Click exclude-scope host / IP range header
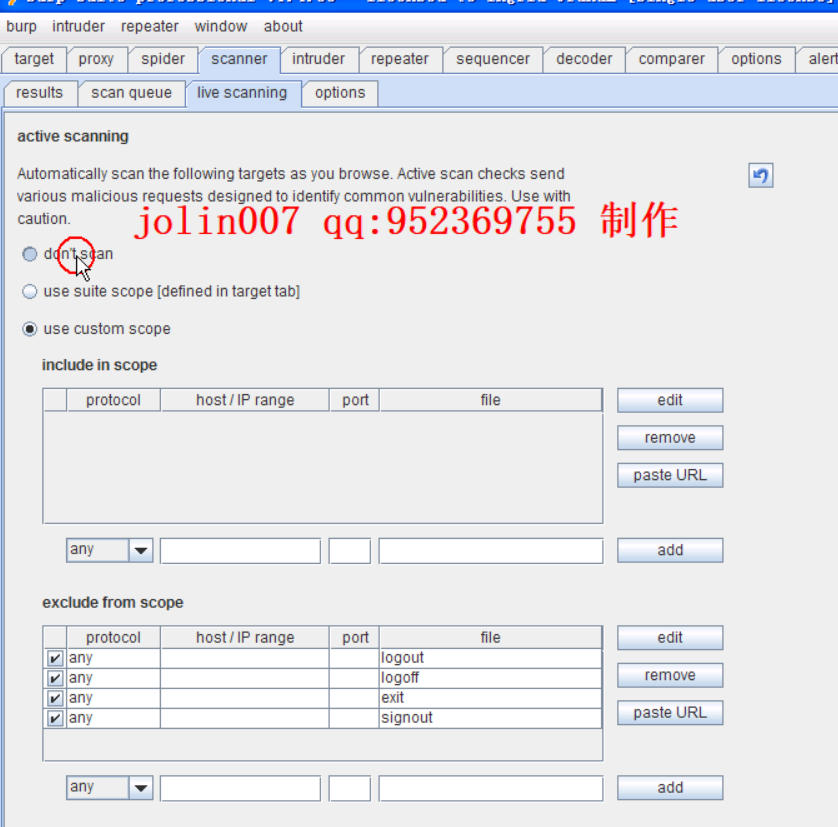Image resolution: width=838 pixels, height=827 pixels. point(245,638)
